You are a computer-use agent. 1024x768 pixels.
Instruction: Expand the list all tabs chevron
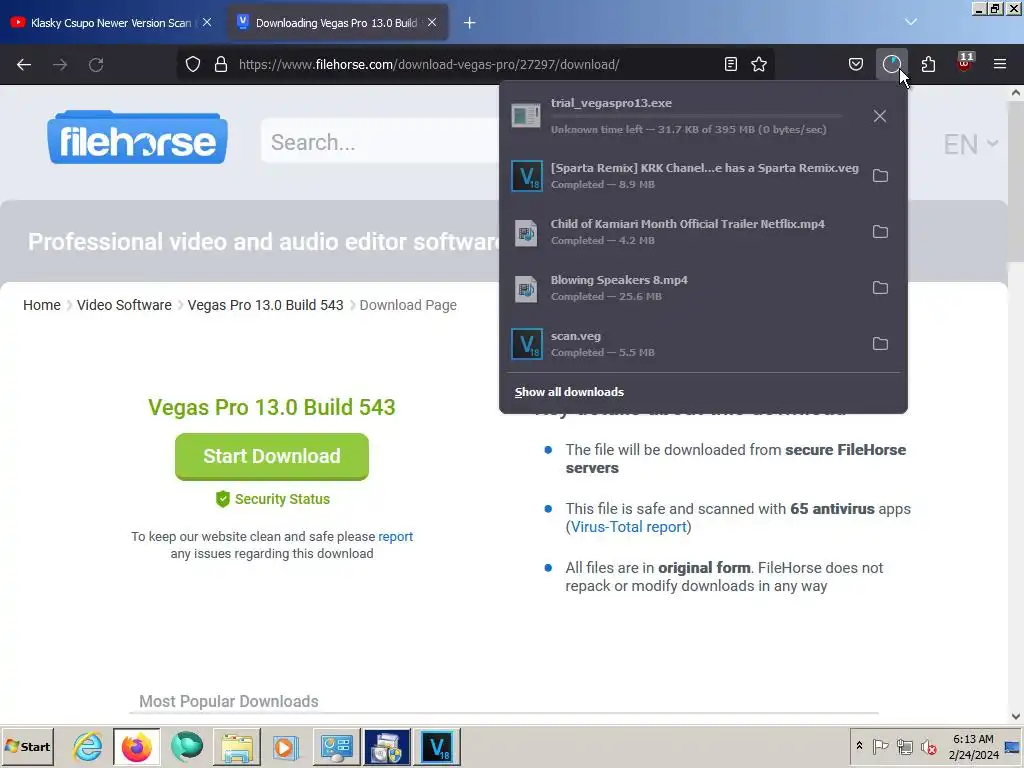(x=910, y=22)
